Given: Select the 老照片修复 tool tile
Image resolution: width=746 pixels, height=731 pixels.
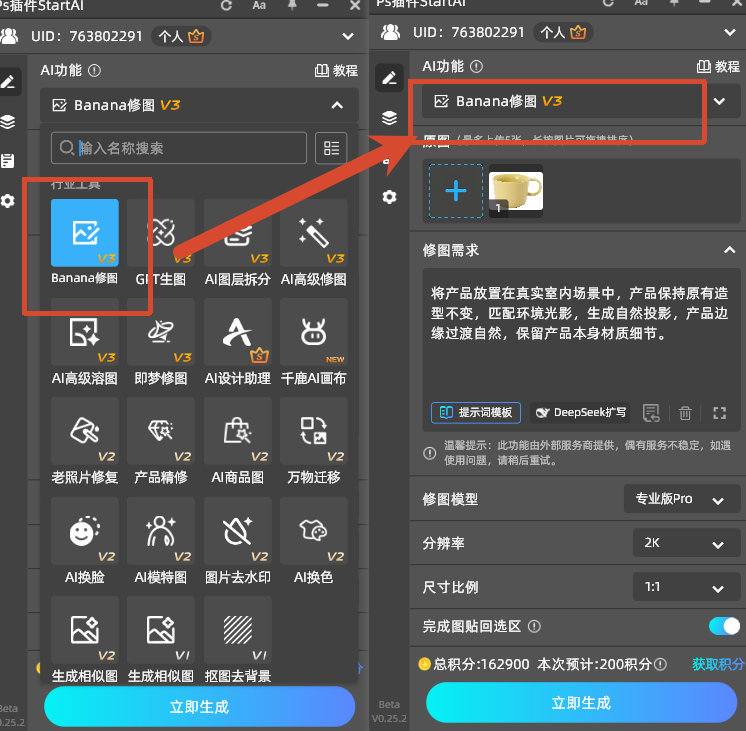Looking at the screenshot, I should [x=85, y=431].
